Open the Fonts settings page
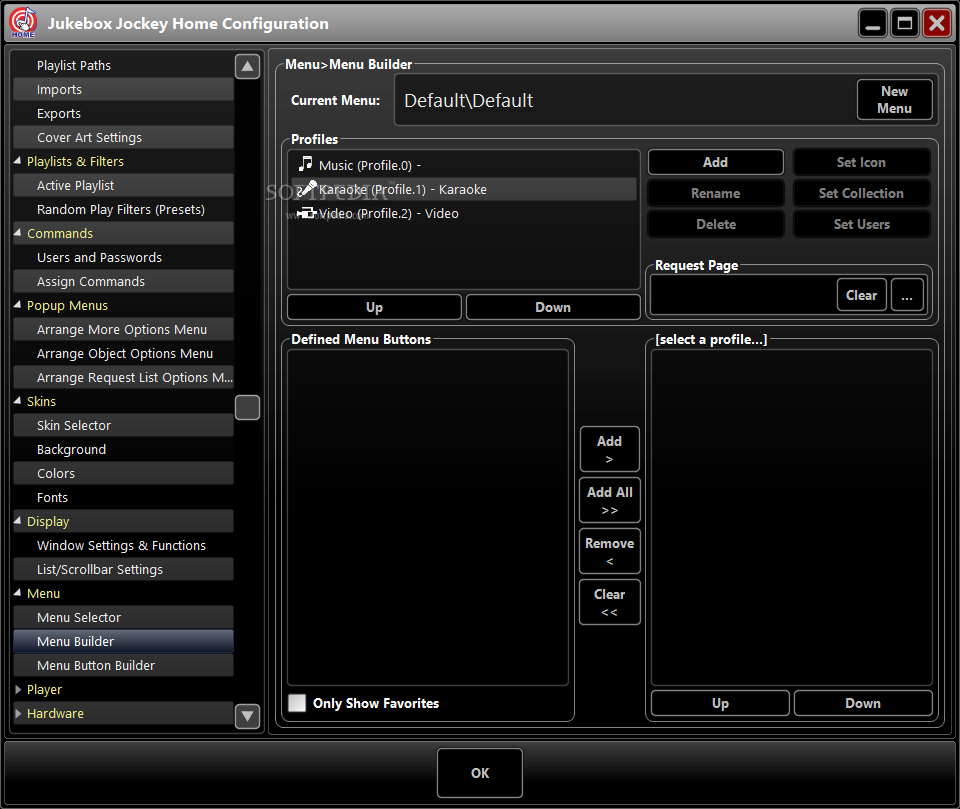The image size is (960, 809). (x=123, y=497)
